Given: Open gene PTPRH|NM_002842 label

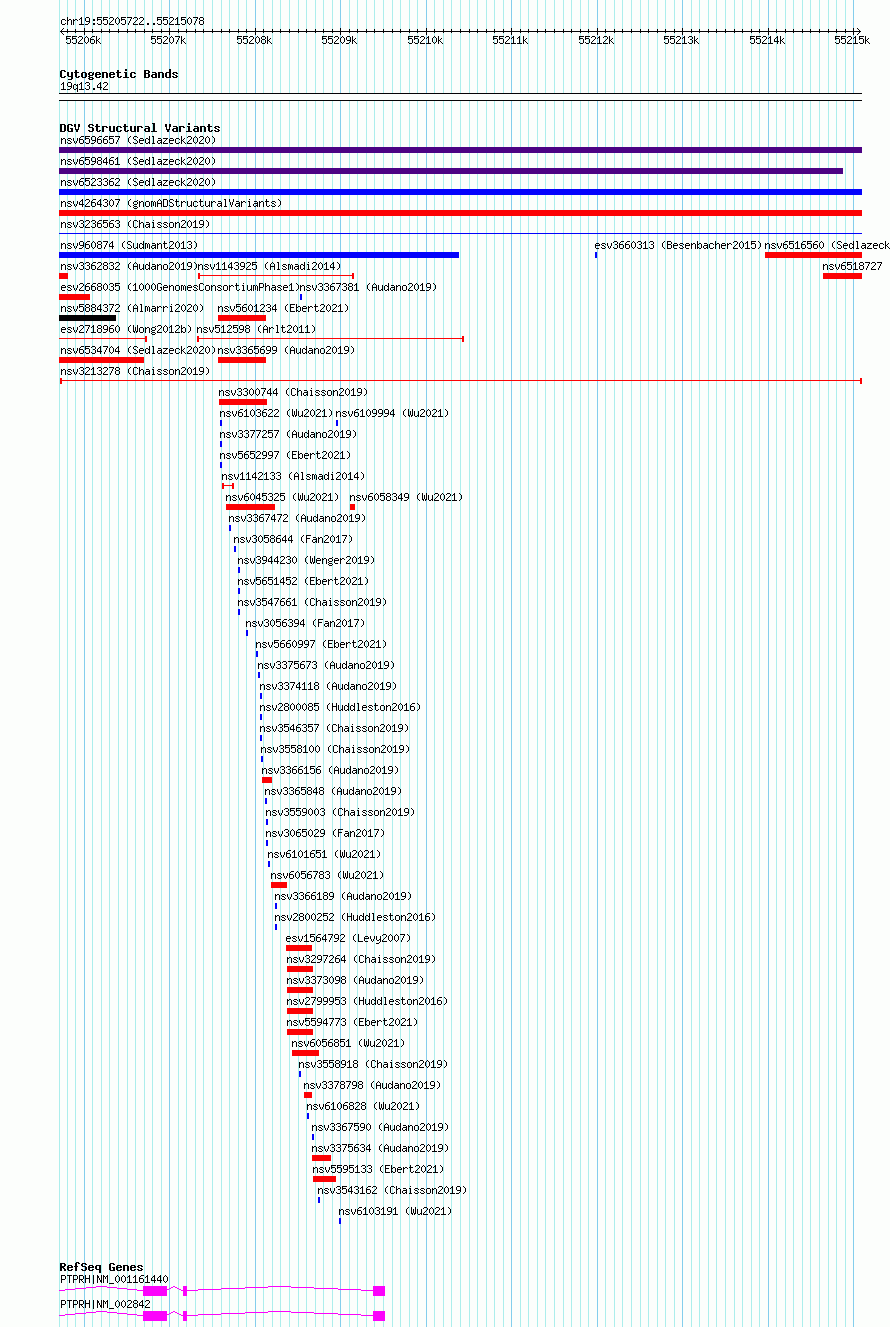Looking at the screenshot, I should 105,1304.
